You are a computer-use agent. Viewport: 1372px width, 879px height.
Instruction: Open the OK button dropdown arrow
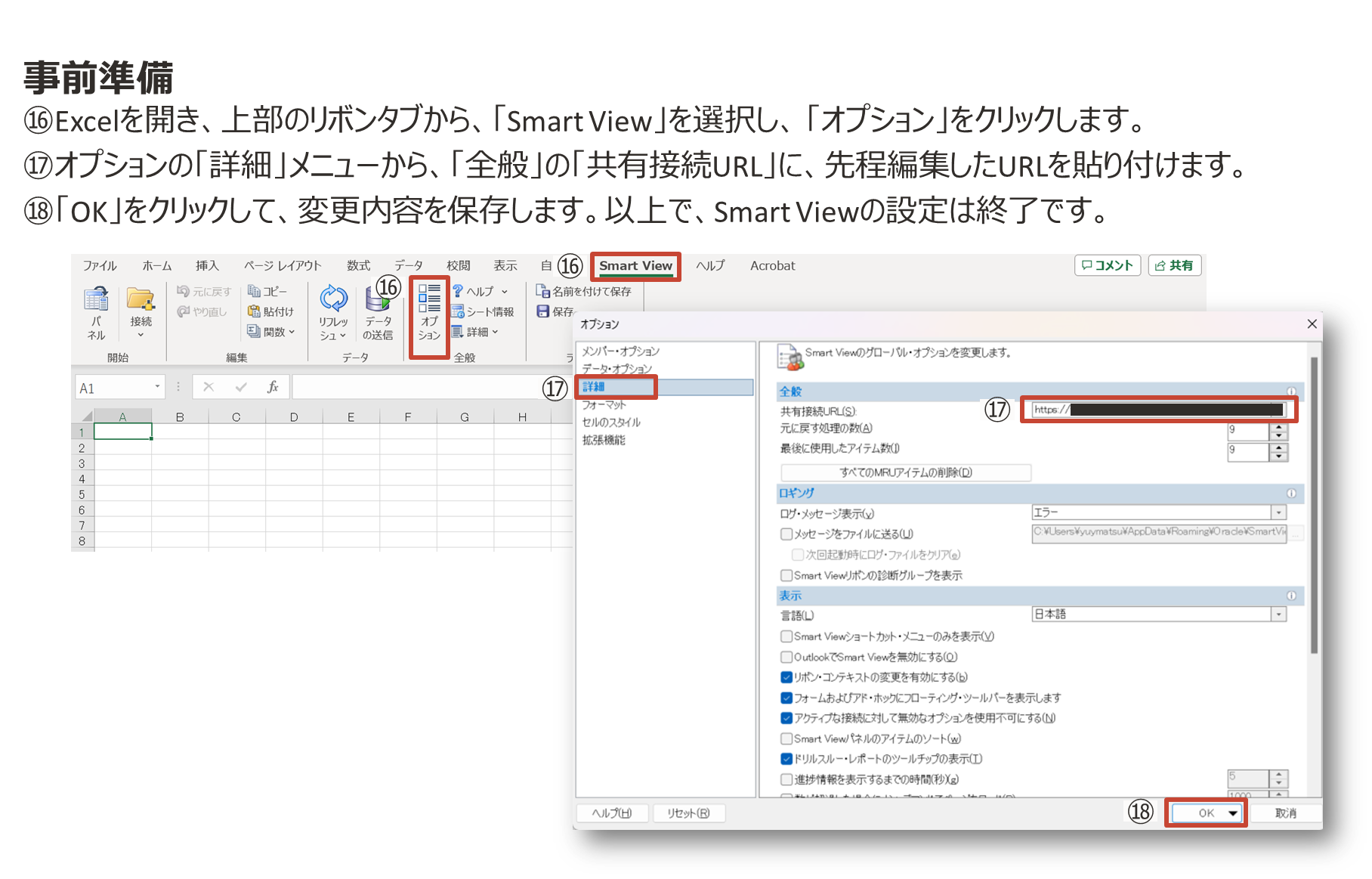click(1233, 813)
